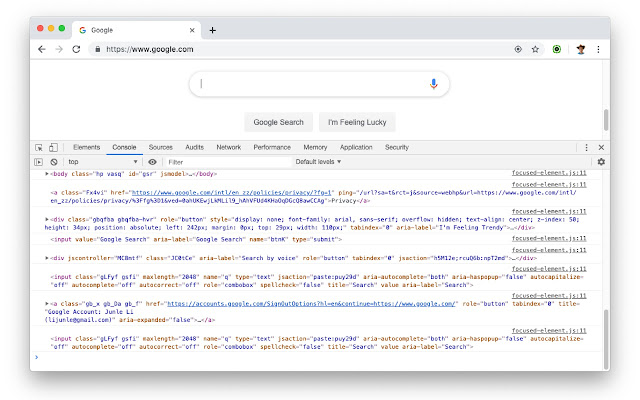Bookmark this page with the star icon
Image resolution: width=640 pixels, height=400 pixels.
point(535,49)
